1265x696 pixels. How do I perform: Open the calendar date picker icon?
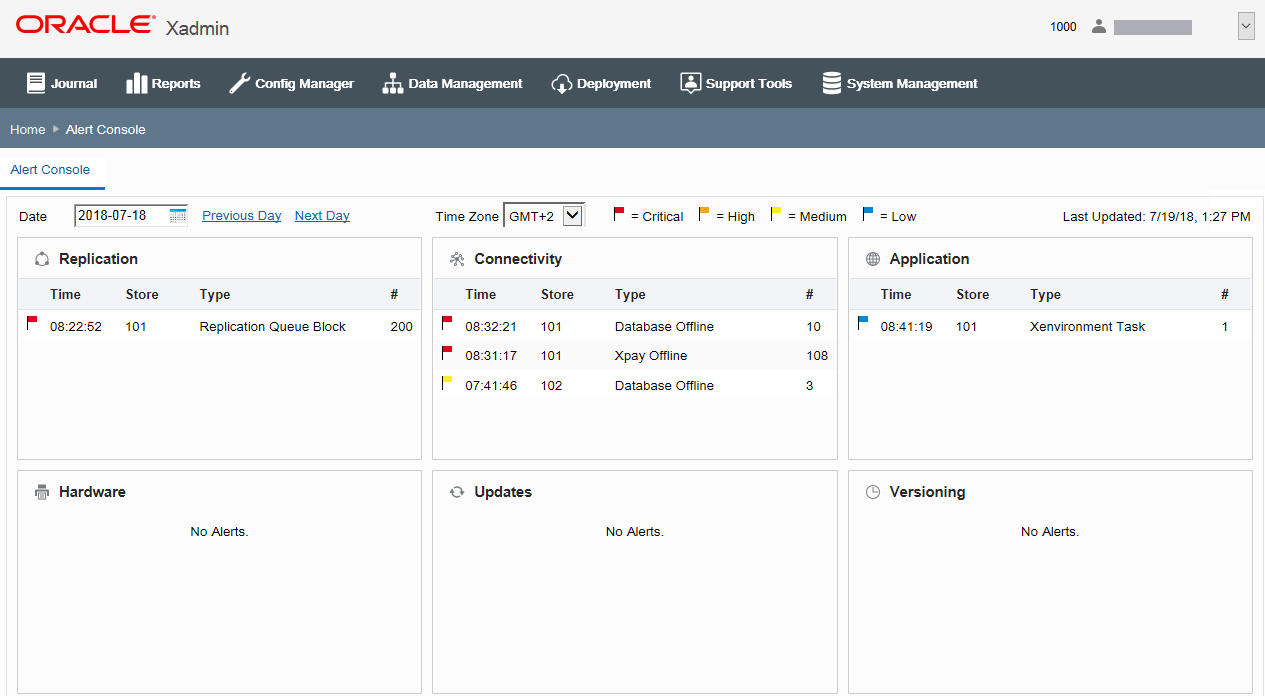coord(178,215)
